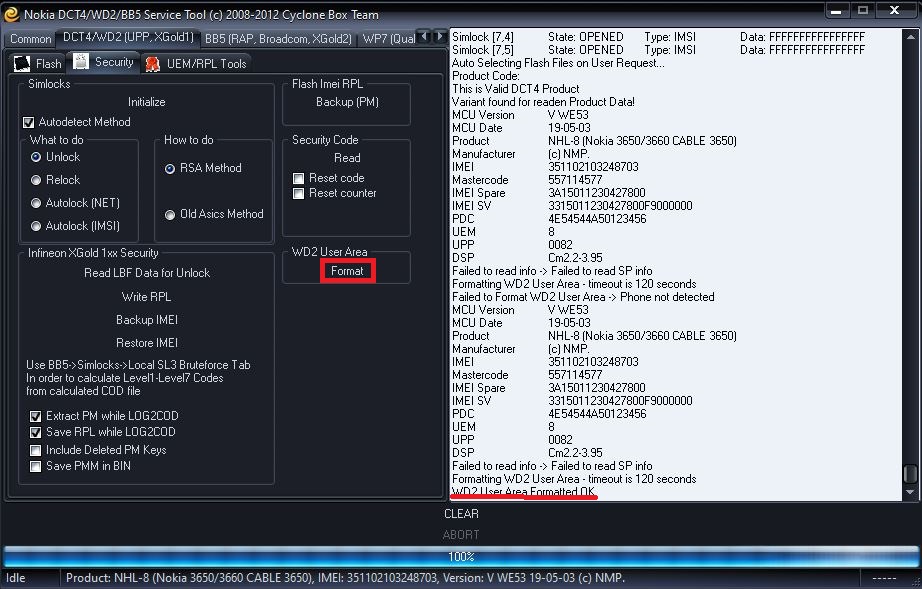Screen dimensions: 922x589
Task: Click the log scrollbar thumb
Action: pos(909,474)
